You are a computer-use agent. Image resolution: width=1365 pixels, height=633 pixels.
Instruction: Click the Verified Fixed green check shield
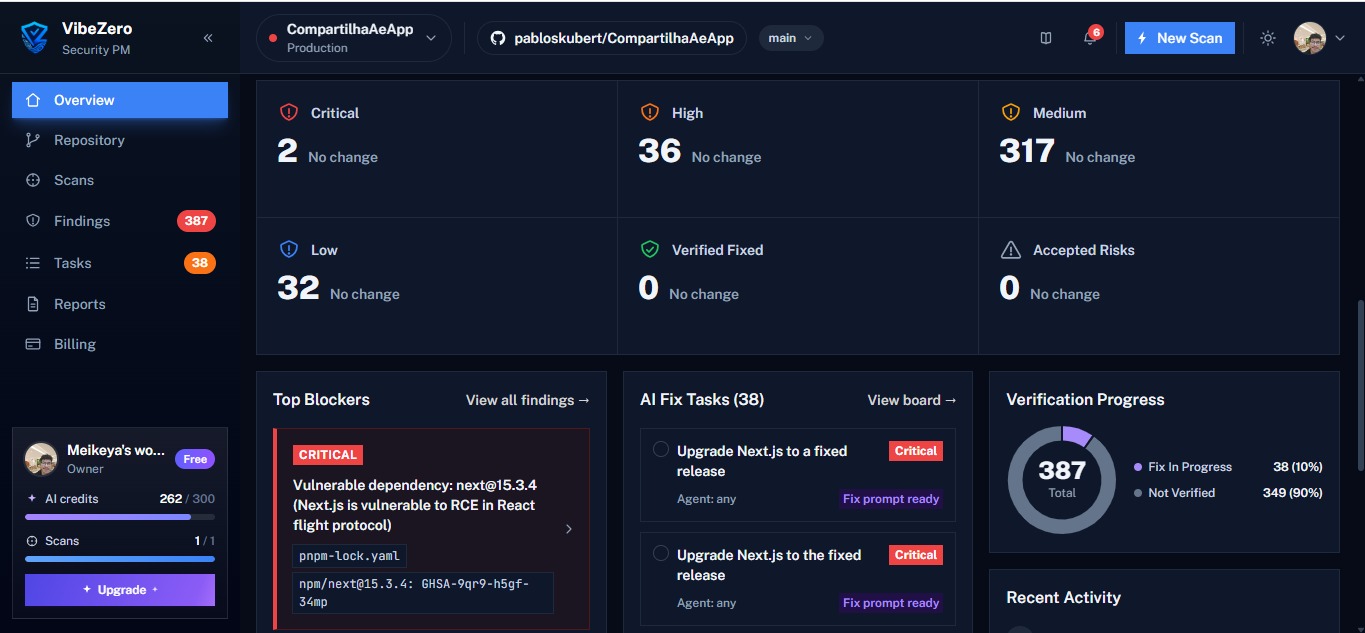[x=650, y=250]
